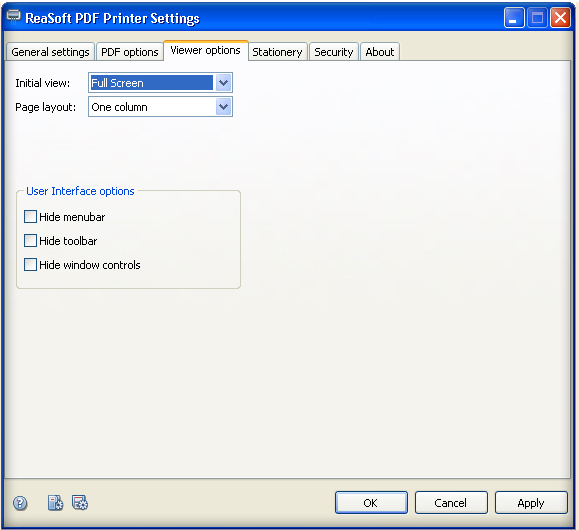Go to the Stationery tab
Screen dimensions: 579x530
click(x=277, y=52)
